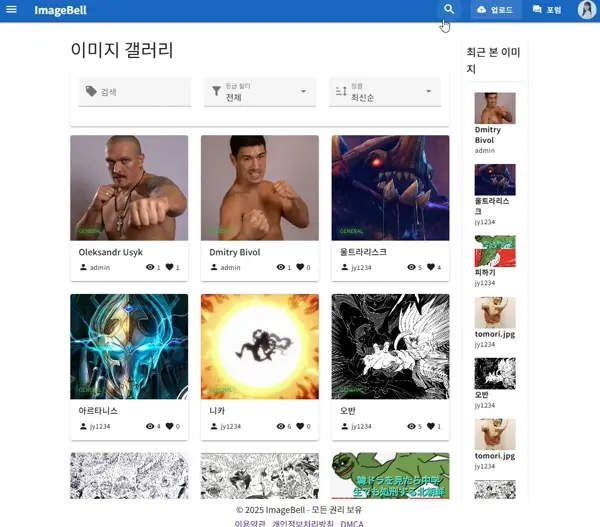Click the heart icon on 아르타니스 card
Screen dimensions: 600x527
point(169,427)
